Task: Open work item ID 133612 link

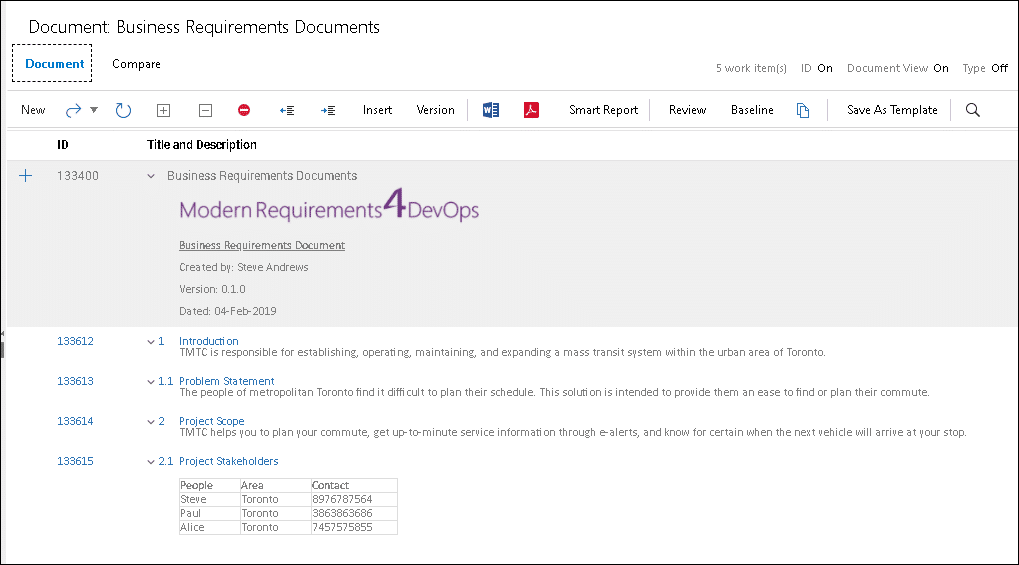Action: tap(75, 341)
